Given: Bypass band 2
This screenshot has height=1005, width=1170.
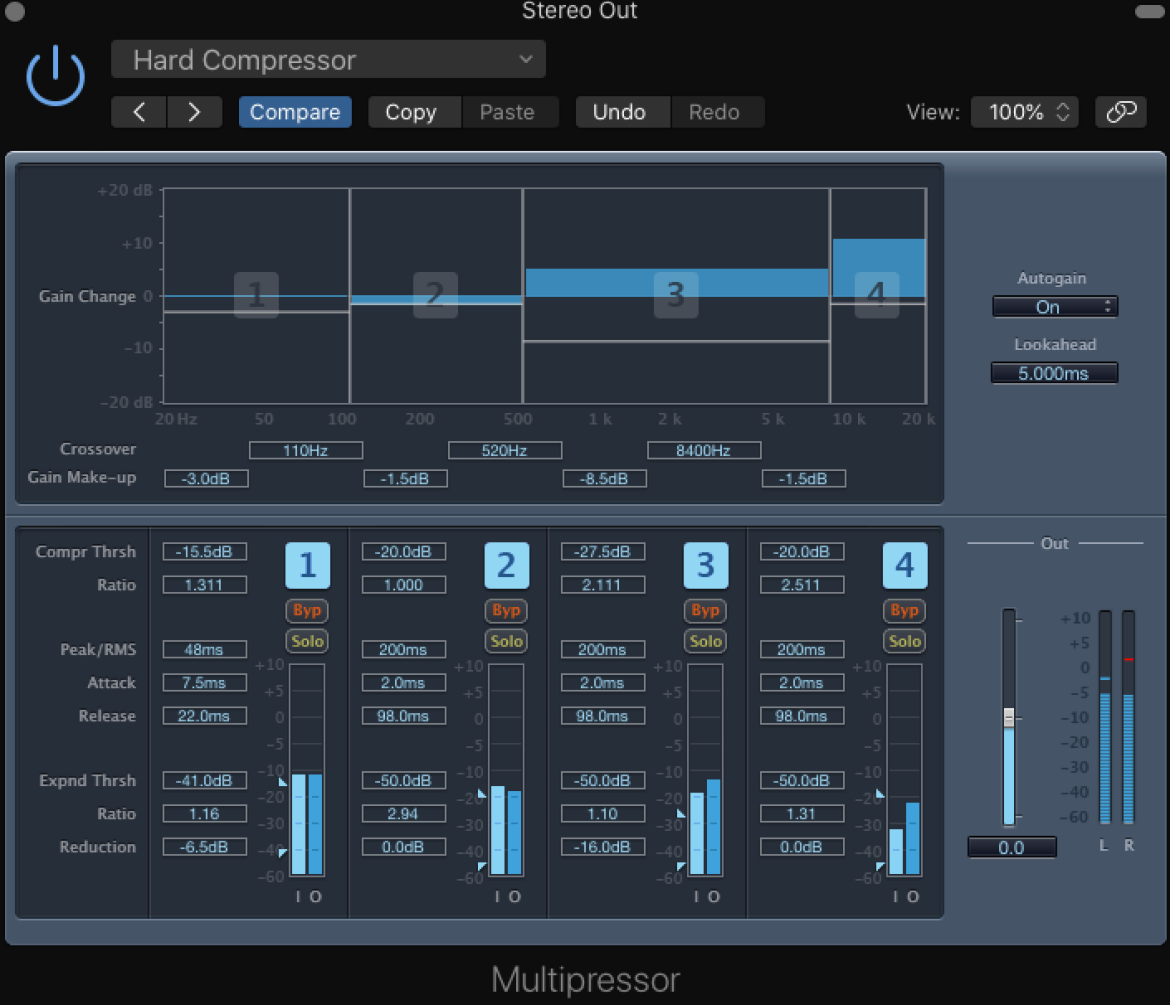Looking at the screenshot, I should coord(507,610).
